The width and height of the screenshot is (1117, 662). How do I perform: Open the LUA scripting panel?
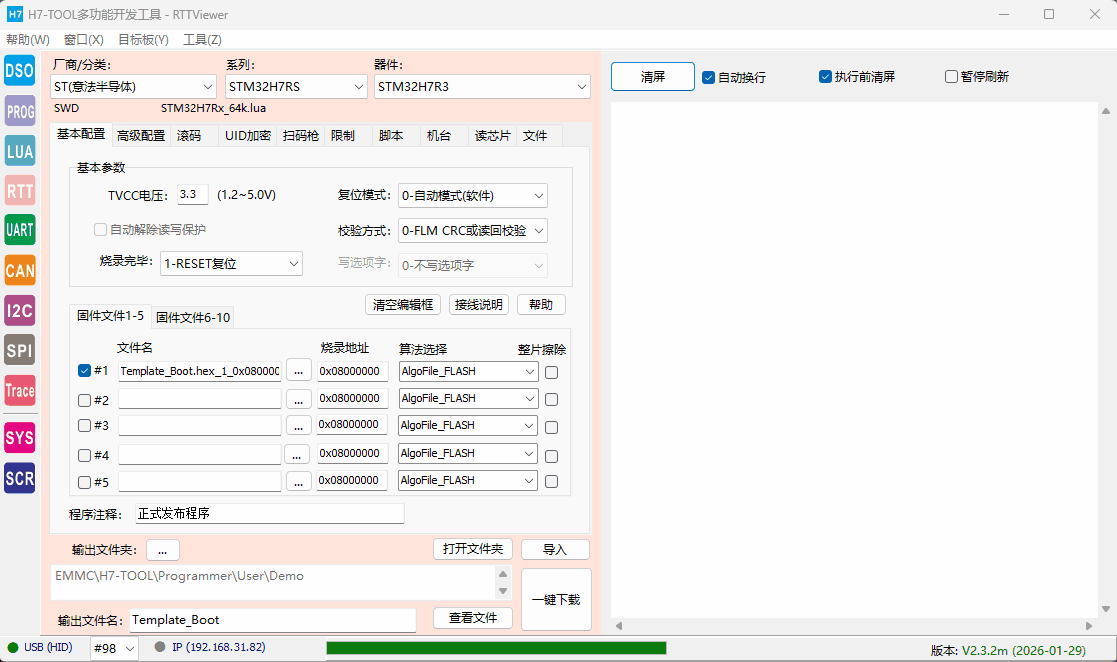pyautogui.click(x=19, y=151)
